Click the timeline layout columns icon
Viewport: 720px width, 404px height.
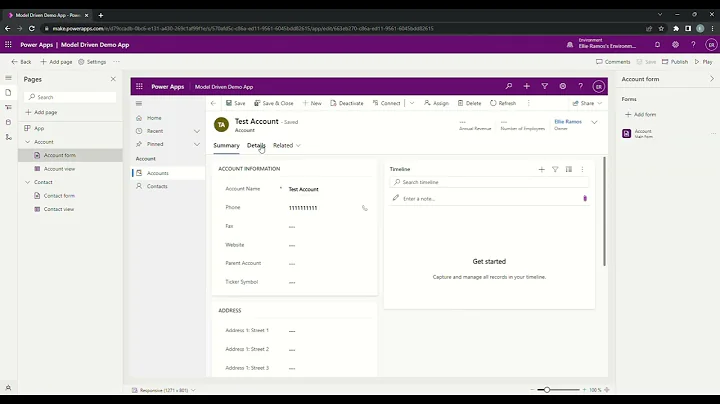[x=569, y=169]
